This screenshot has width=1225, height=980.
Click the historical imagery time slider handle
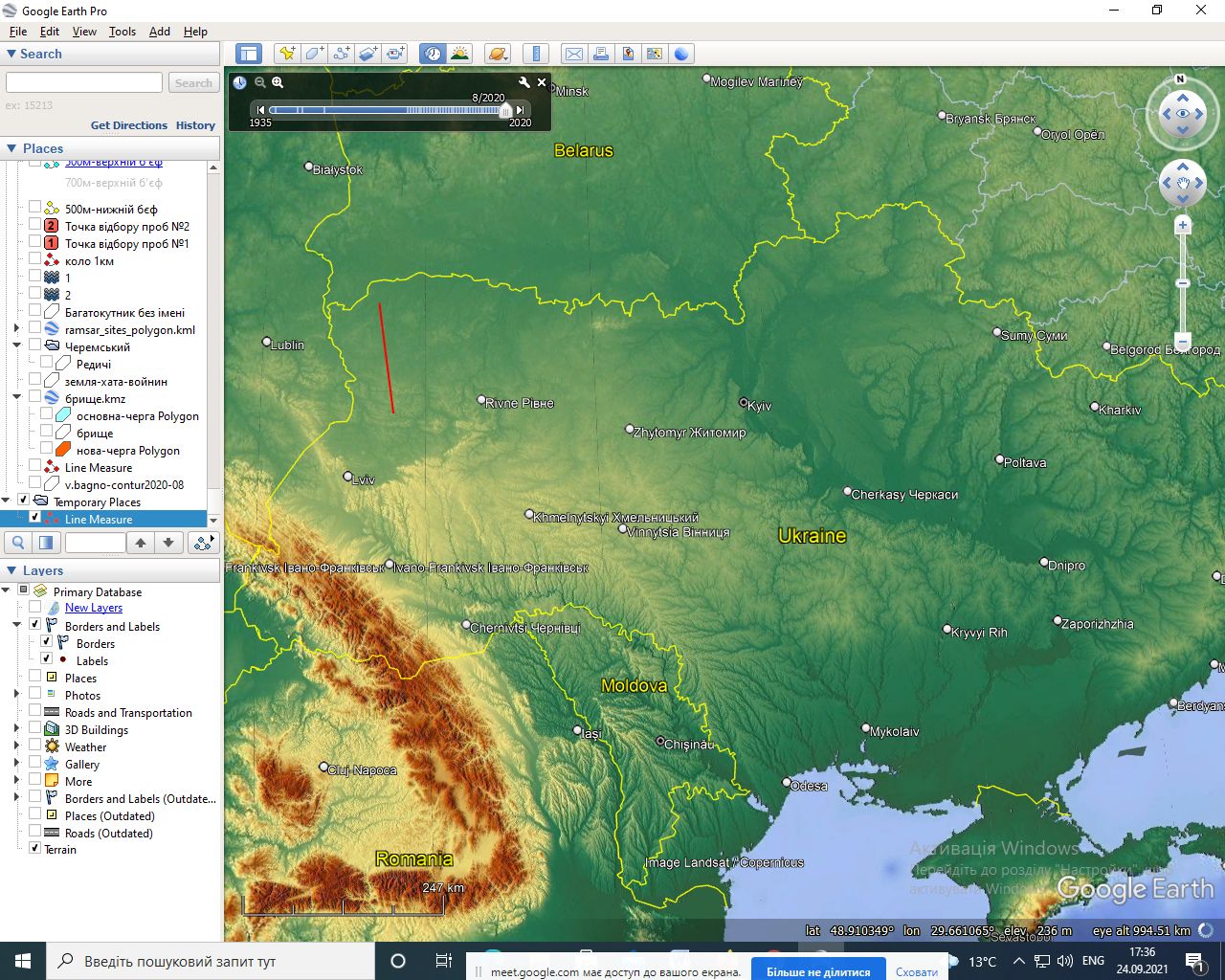click(x=505, y=111)
